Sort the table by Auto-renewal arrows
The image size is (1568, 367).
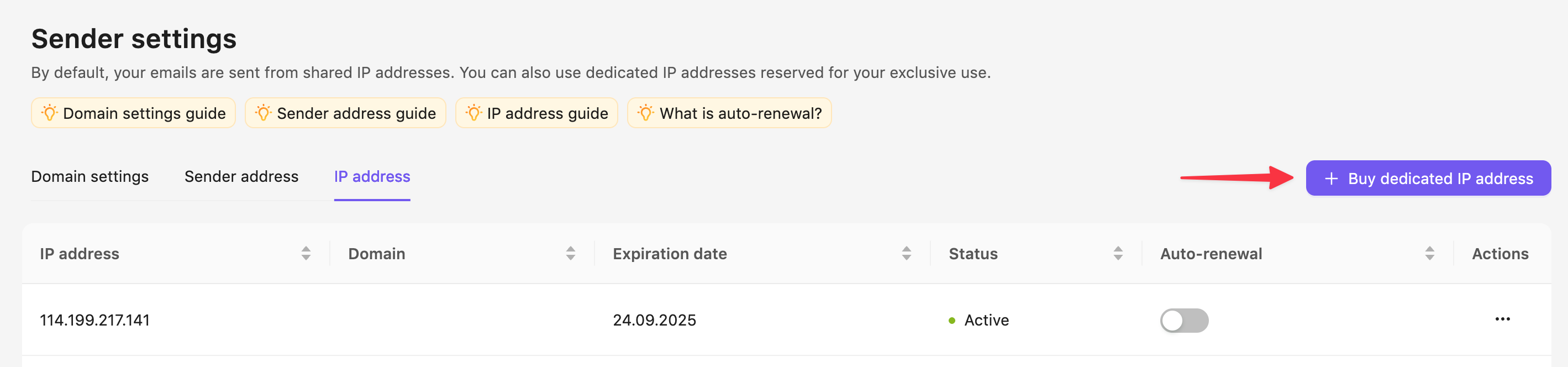click(x=1429, y=254)
